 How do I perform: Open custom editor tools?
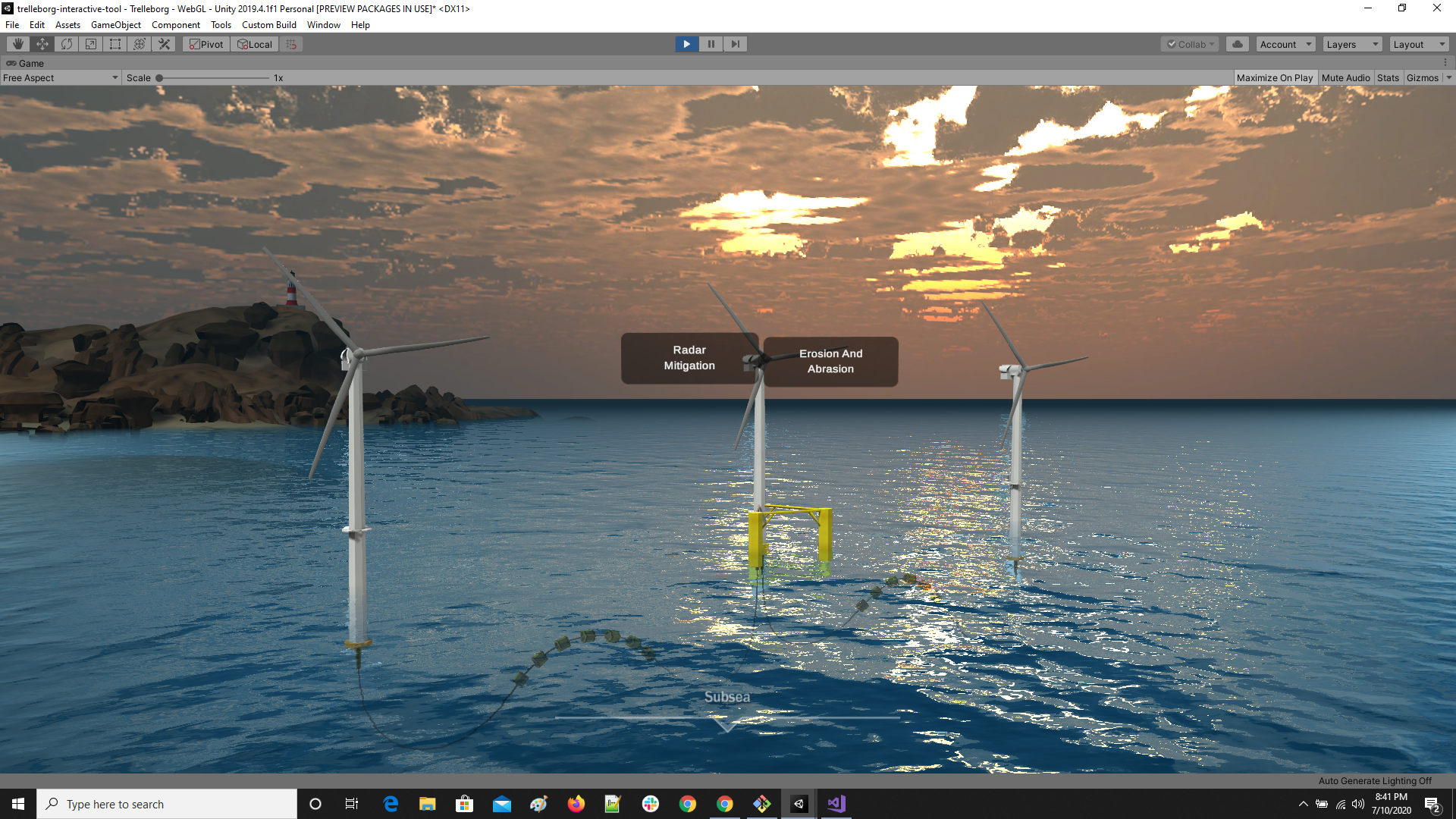(x=164, y=44)
